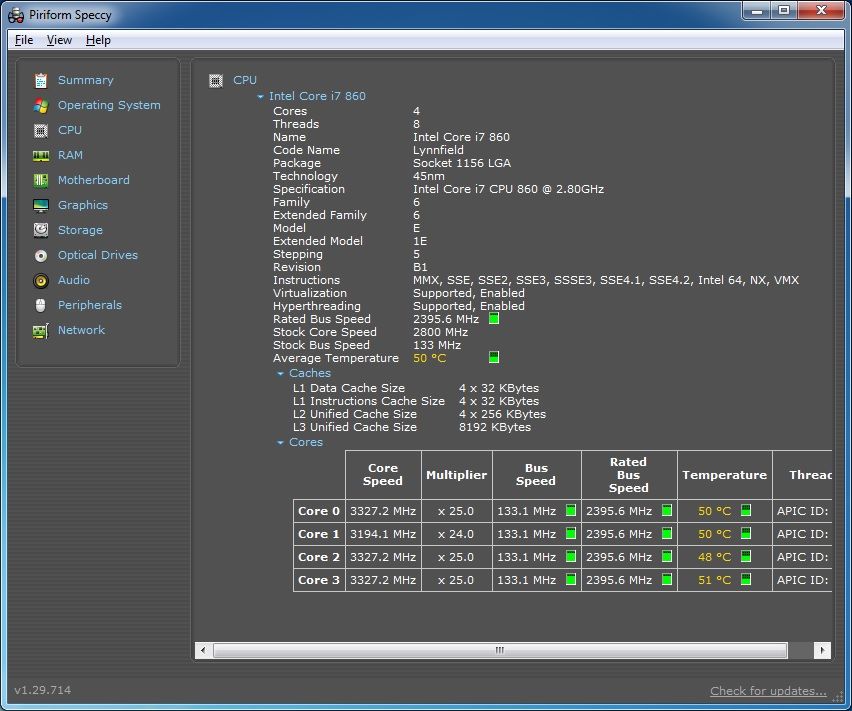The width and height of the screenshot is (852, 711).
Task: Click the scrollbar right arrow
Action: click(x=822, y=650)
